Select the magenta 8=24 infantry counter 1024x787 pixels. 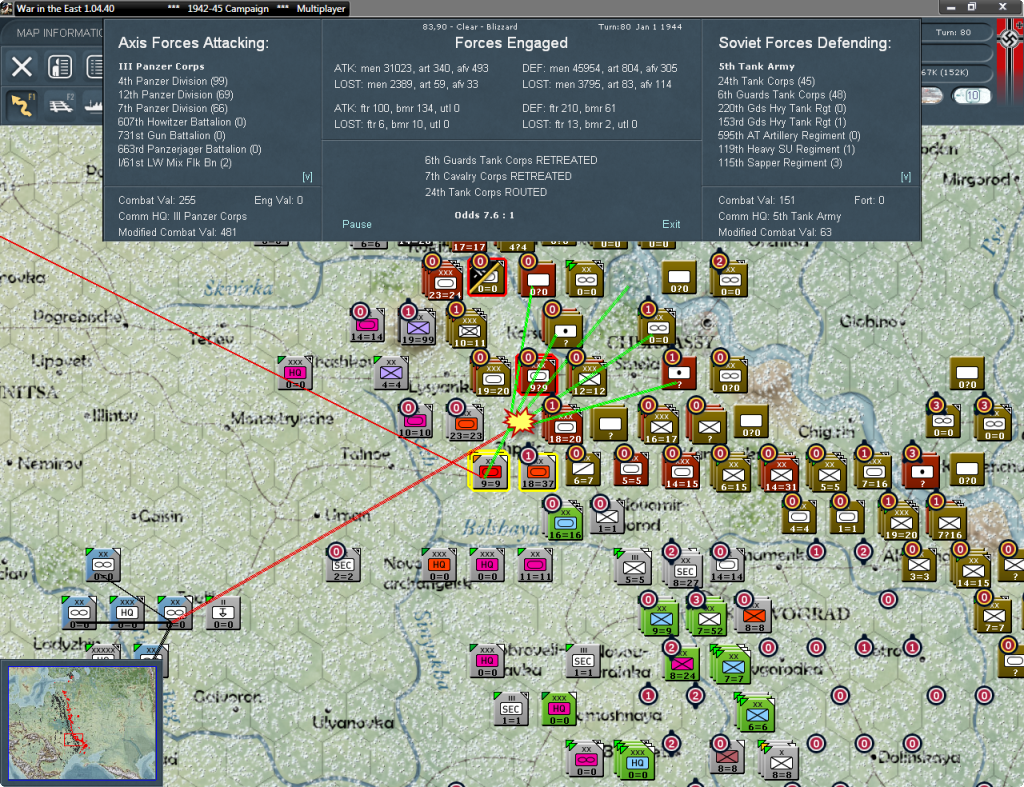coord(682,664)
